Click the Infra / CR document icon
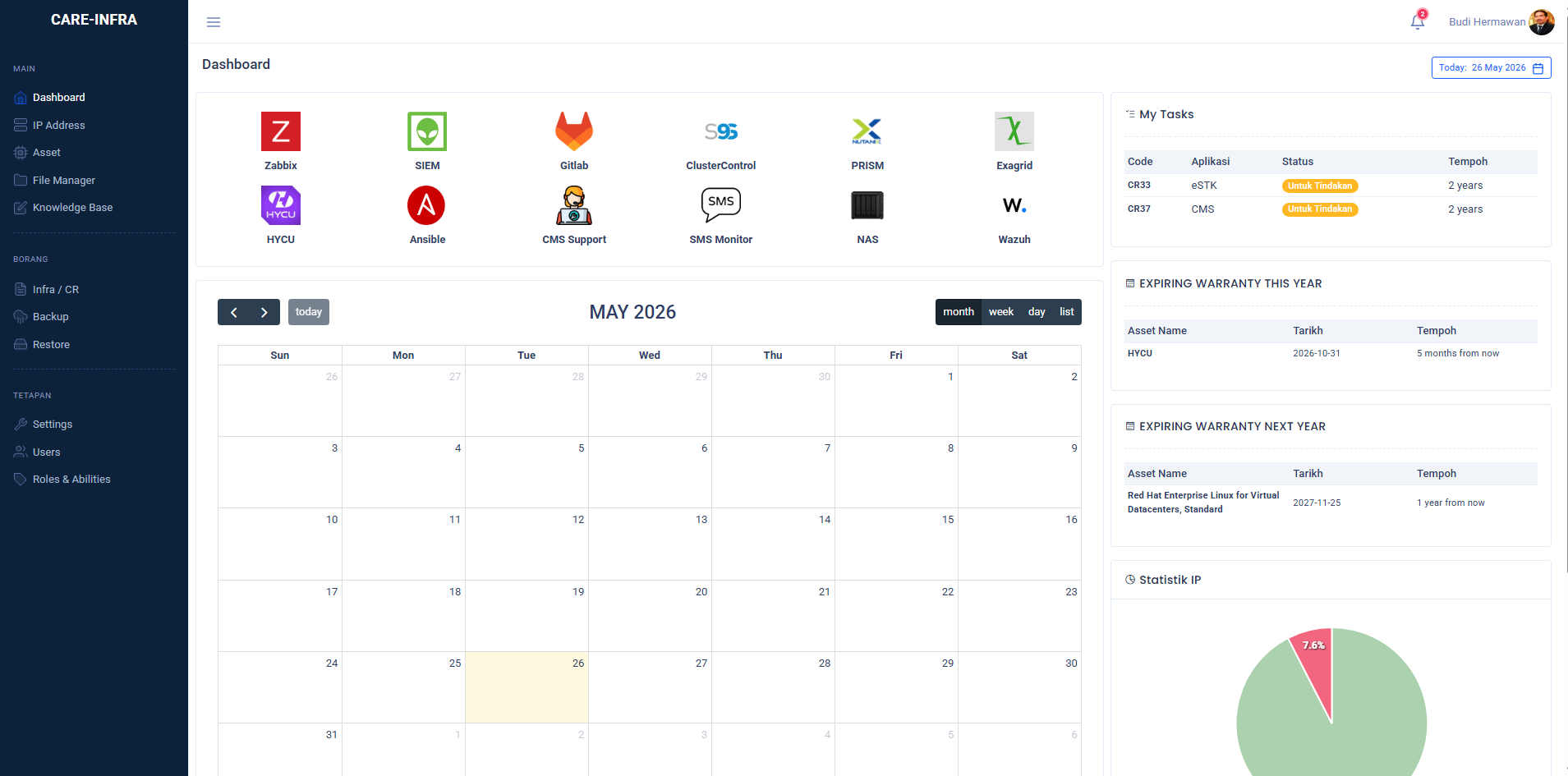Viewport: 1568px width, 776px height. pyautogui.click(x=21, y=290)
